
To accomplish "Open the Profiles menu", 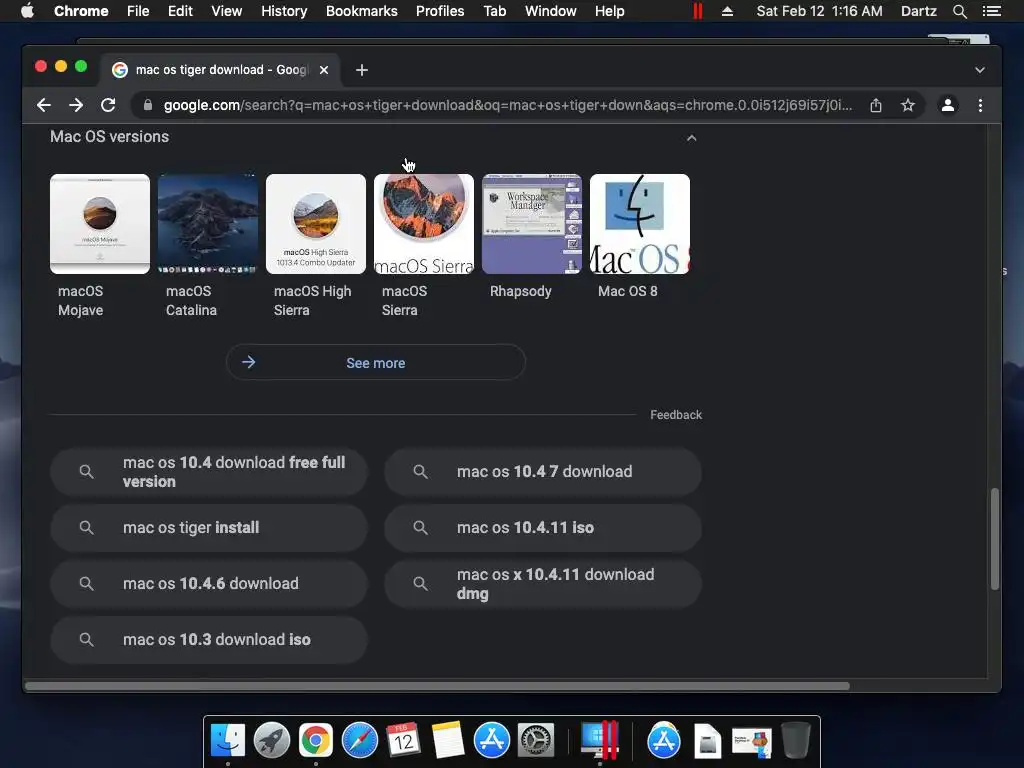I will coord(440,11).
